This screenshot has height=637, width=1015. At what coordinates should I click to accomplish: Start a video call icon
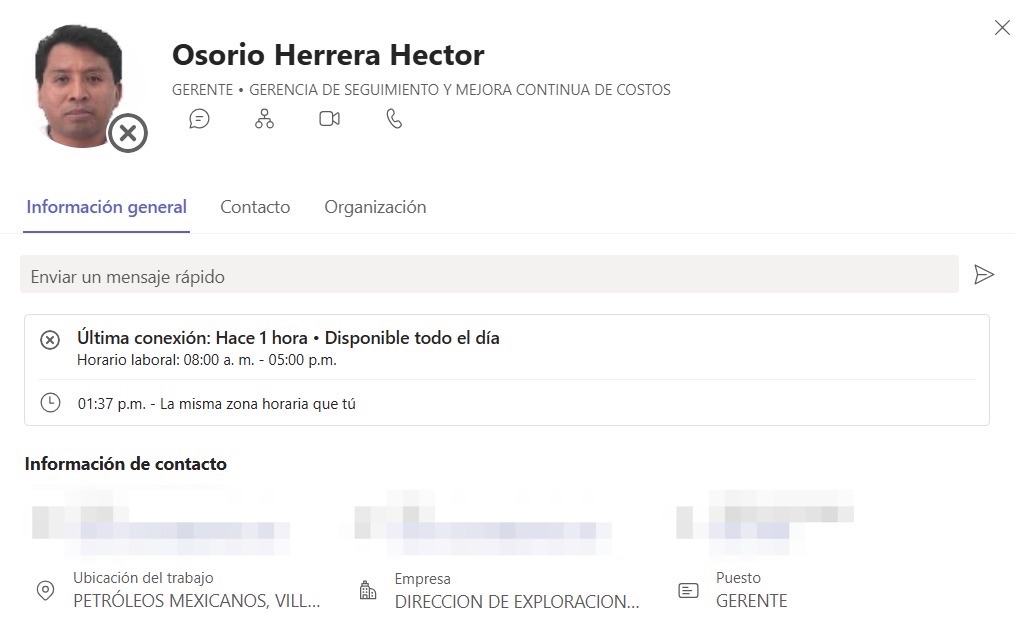point(329,119)
